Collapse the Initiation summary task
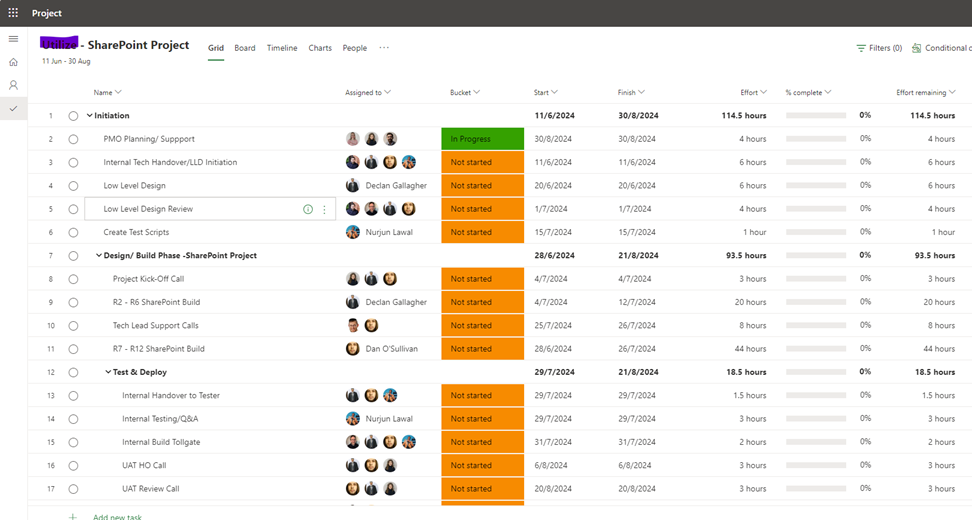Screen dimensions: 972x520 [89, 115]
